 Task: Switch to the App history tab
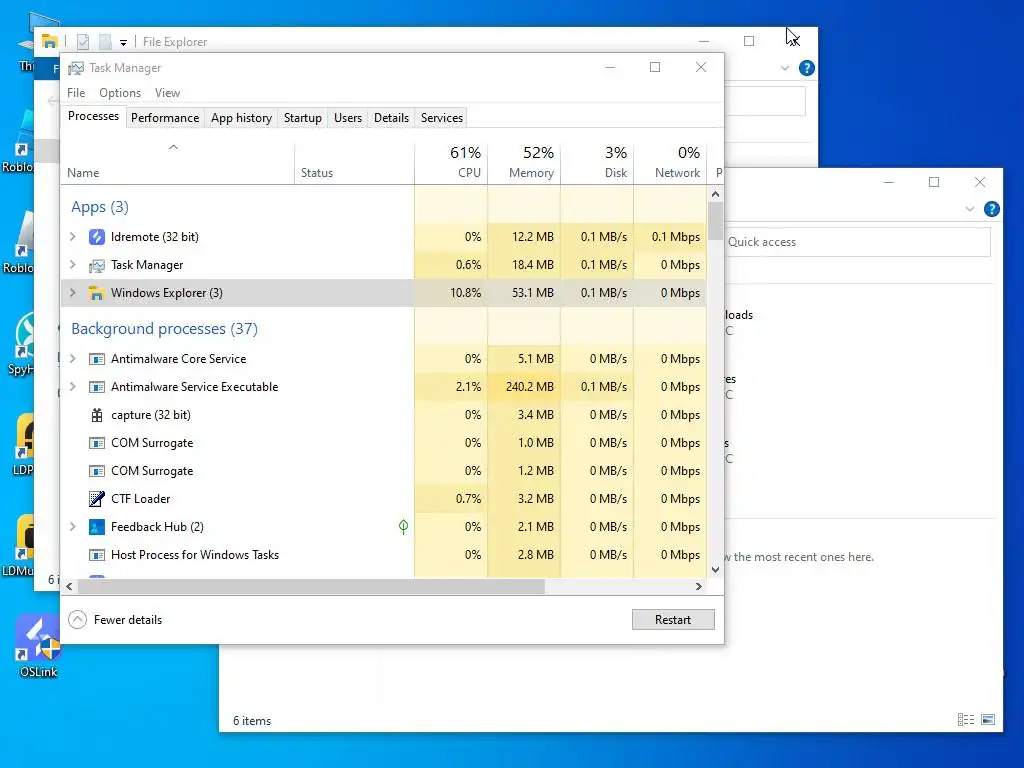tap(241, 118)
